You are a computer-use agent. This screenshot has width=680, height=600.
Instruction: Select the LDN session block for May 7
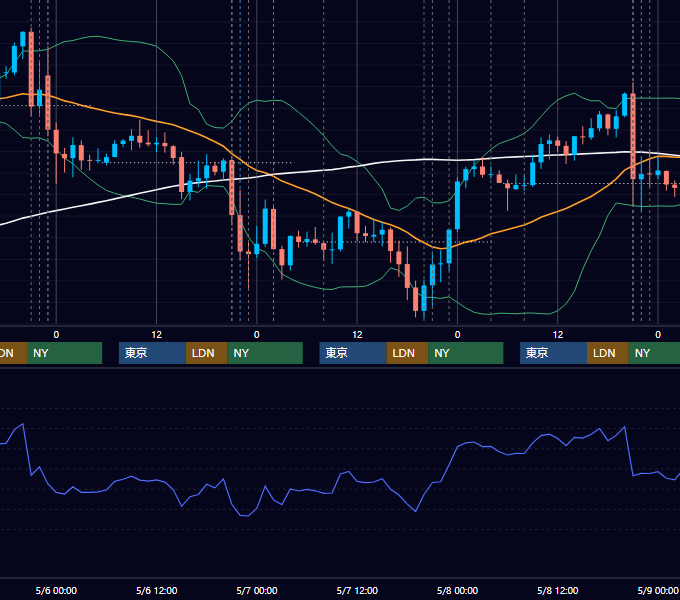click(407, 353)
